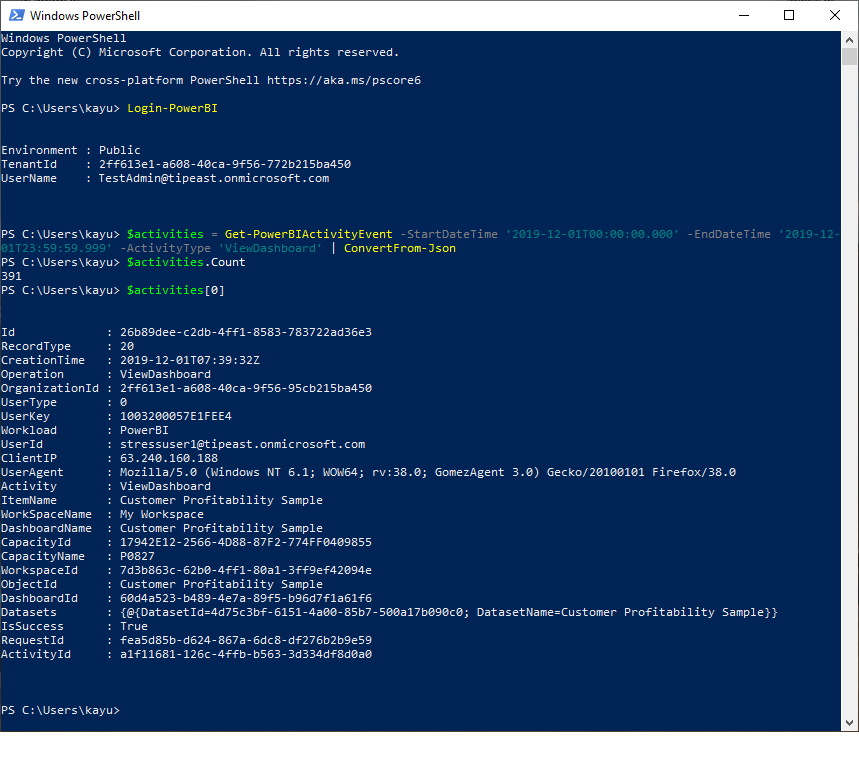
Task: Click the Windows PowerShell title text
Action: [x=84, y=16]
